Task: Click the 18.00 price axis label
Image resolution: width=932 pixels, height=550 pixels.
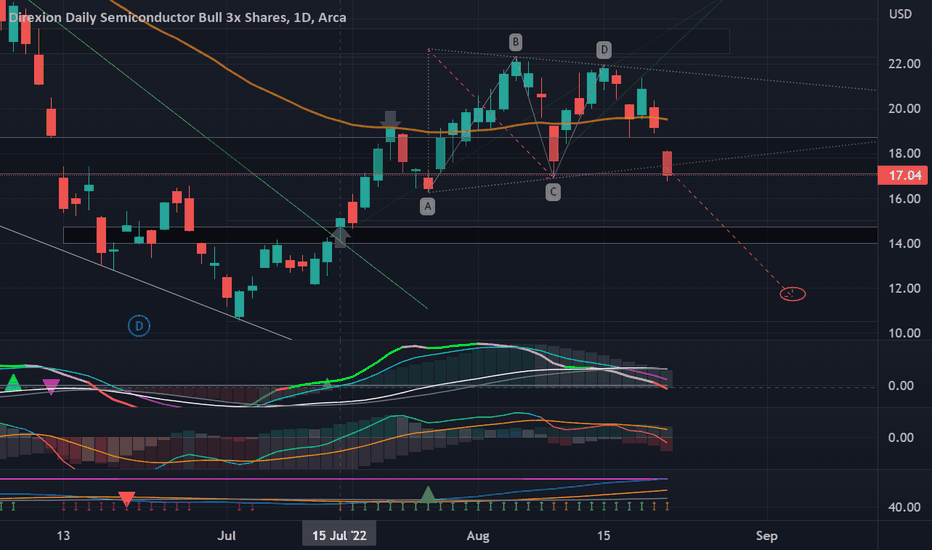Action: [904, 153]
